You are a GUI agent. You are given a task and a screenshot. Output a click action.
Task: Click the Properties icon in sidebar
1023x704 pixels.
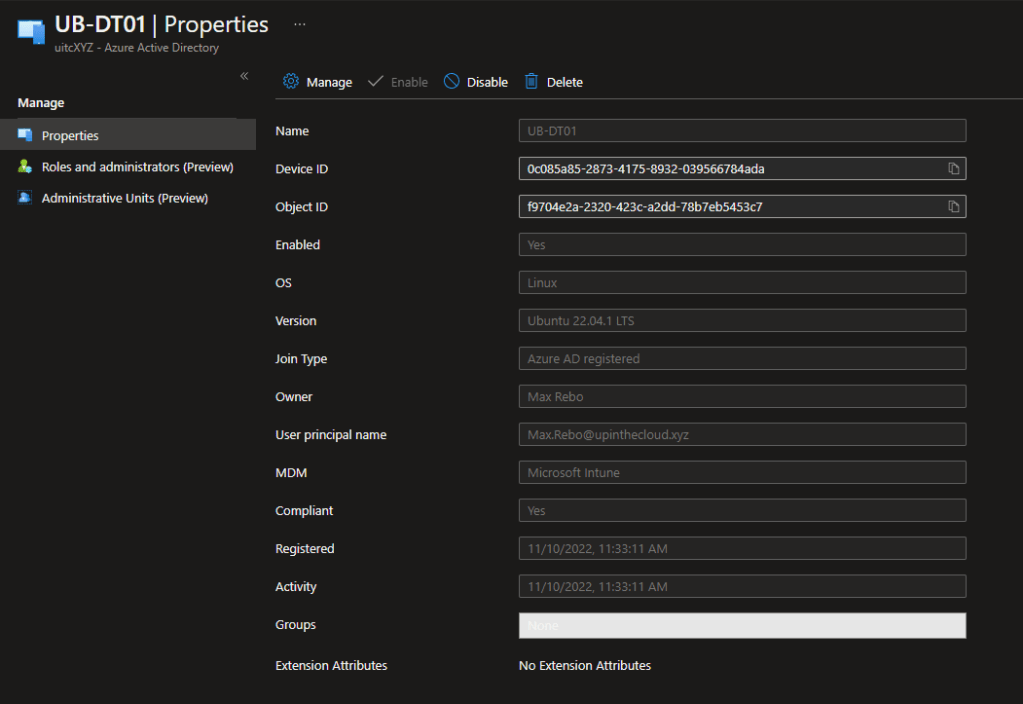[x=25, y=135]
